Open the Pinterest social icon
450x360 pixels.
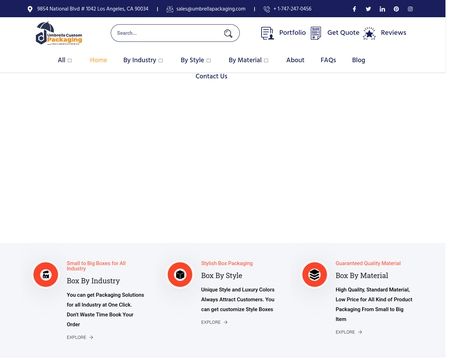pos(396,9)
